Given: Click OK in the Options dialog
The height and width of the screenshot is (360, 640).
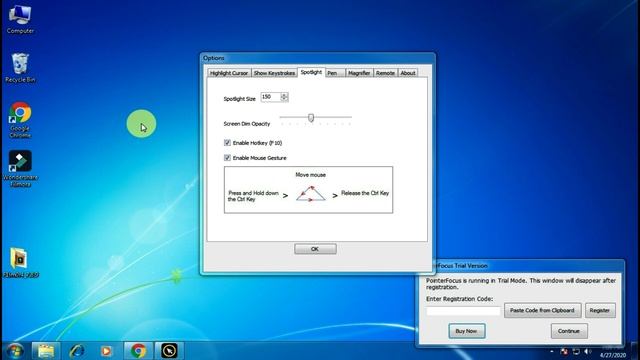Looking at the screenshot, I should (x=315, y=249).
